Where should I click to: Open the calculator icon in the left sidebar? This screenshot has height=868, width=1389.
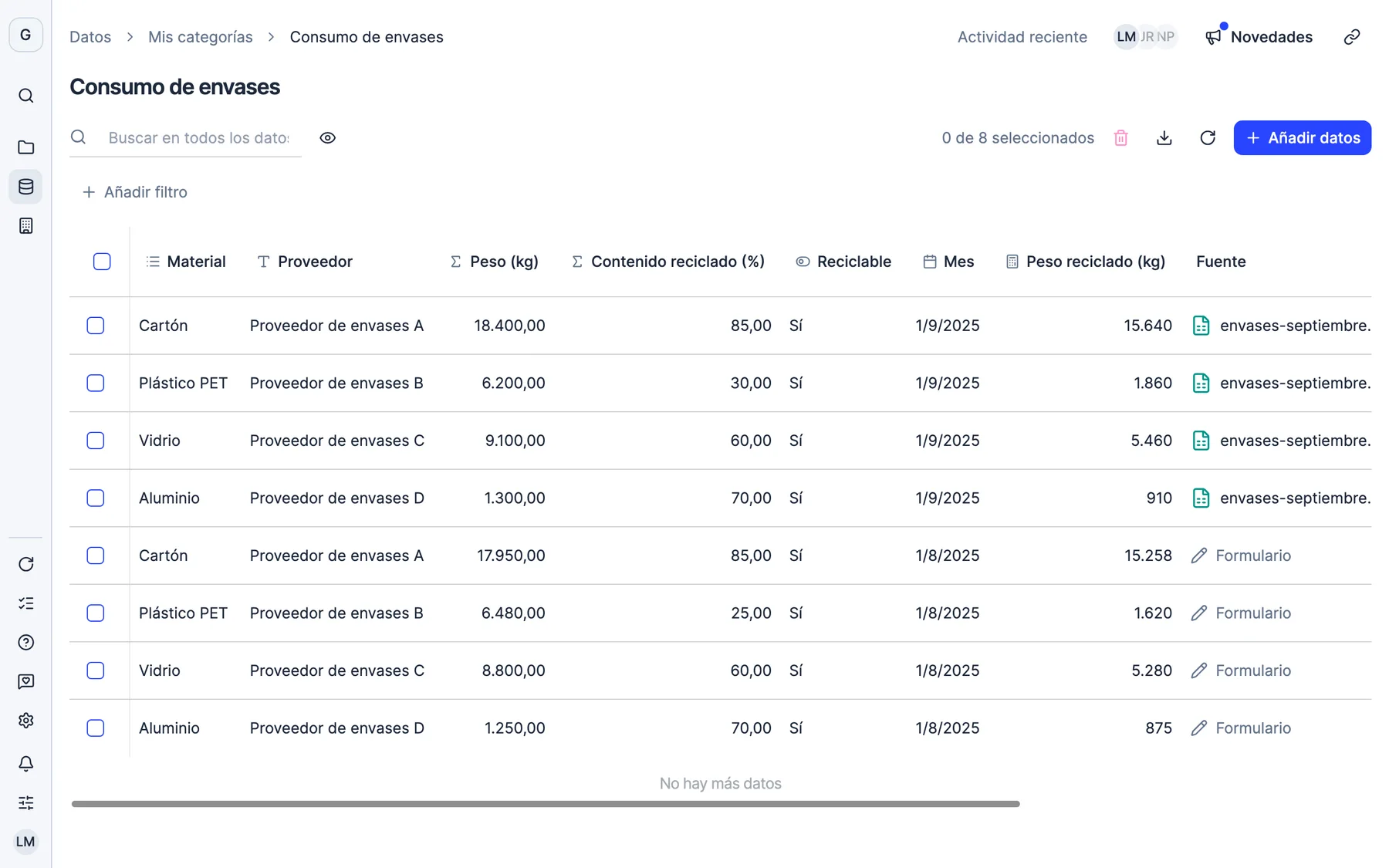coord(25,226)
